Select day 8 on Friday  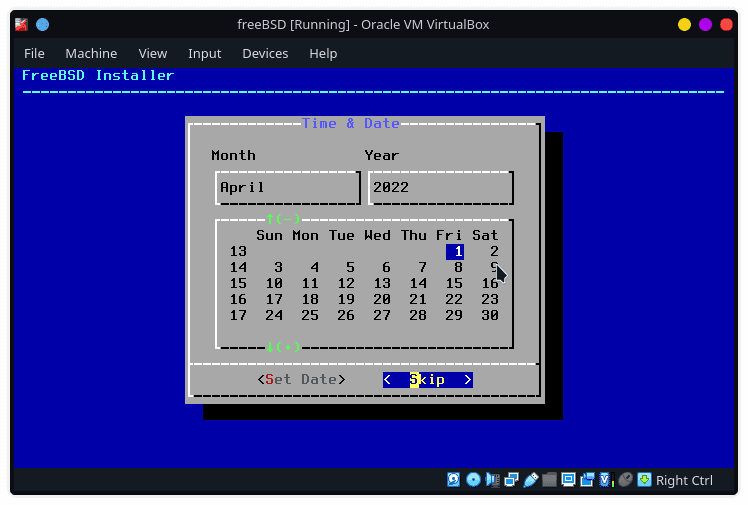pos(458,268)
